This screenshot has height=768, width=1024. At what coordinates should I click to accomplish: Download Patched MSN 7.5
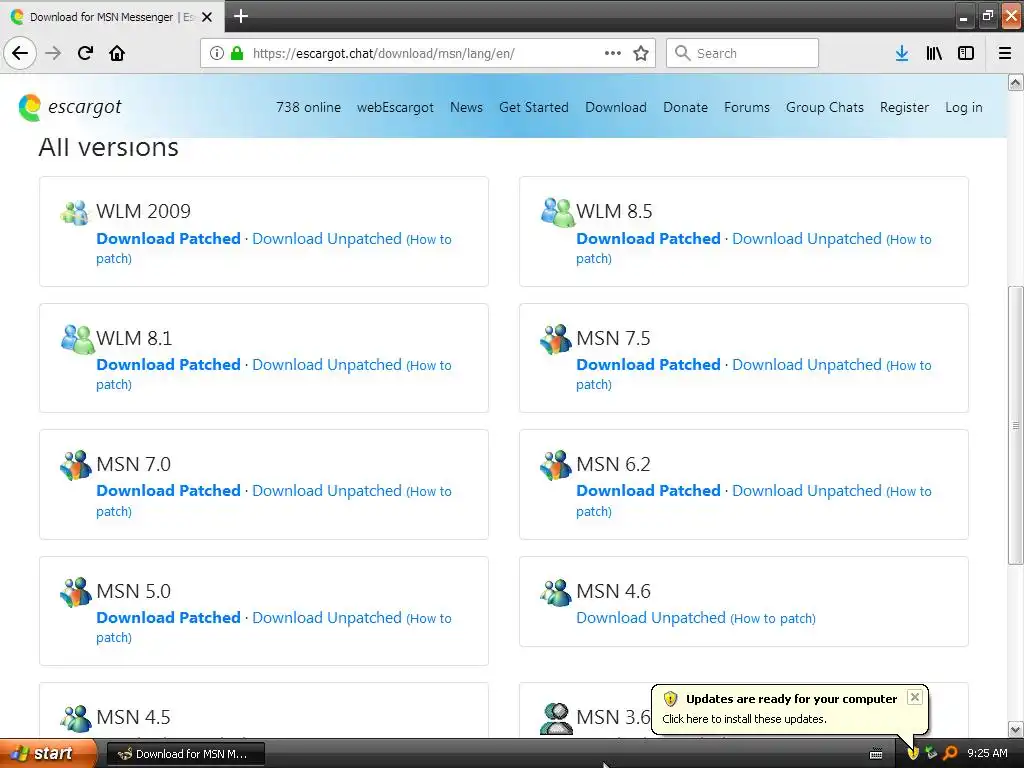click(x=648, y=364)
